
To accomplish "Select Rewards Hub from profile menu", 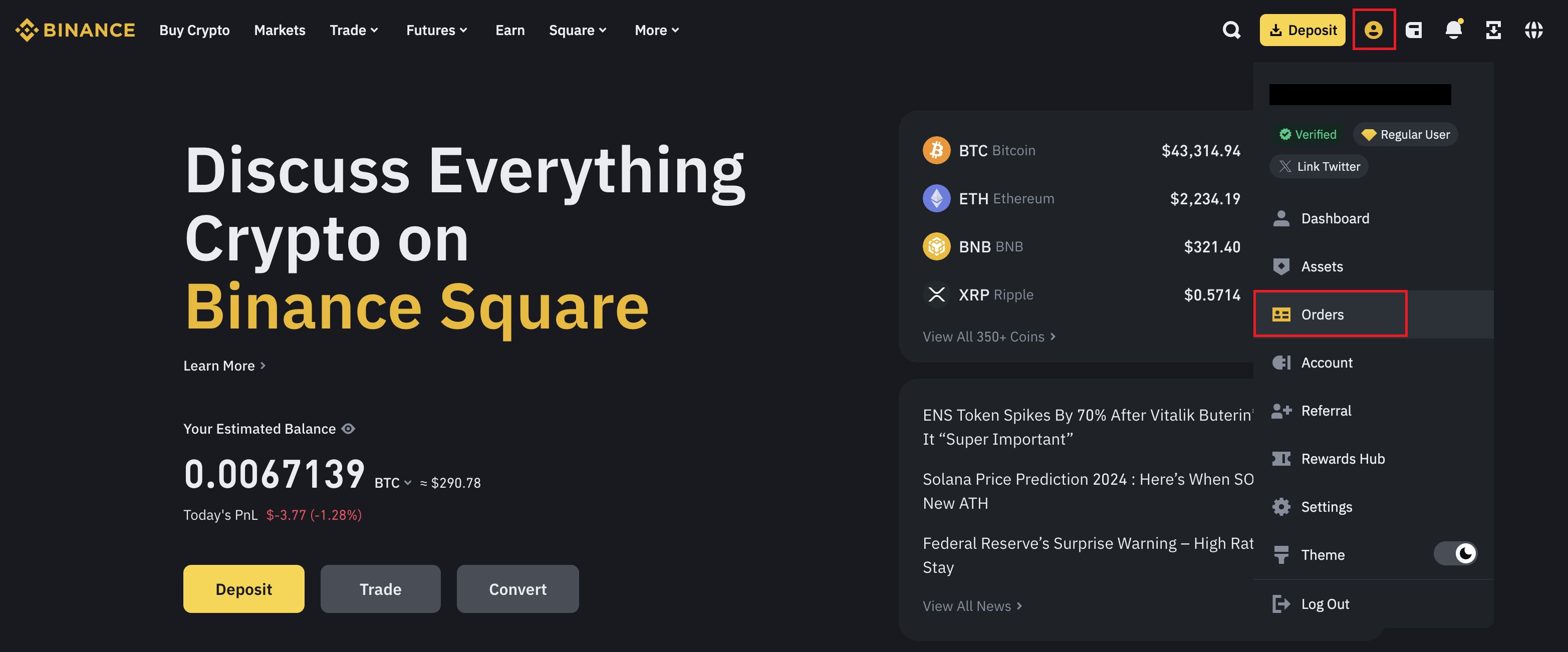I will [1373, 459].
